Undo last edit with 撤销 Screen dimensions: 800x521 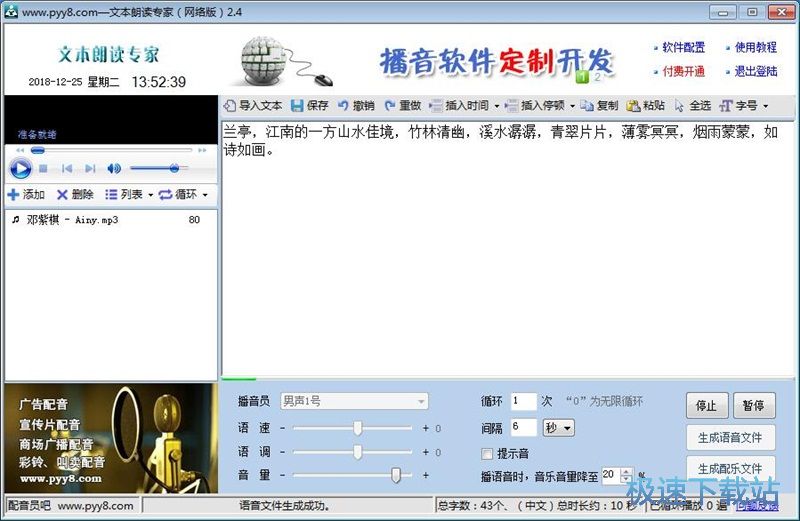tap(356, 106)
